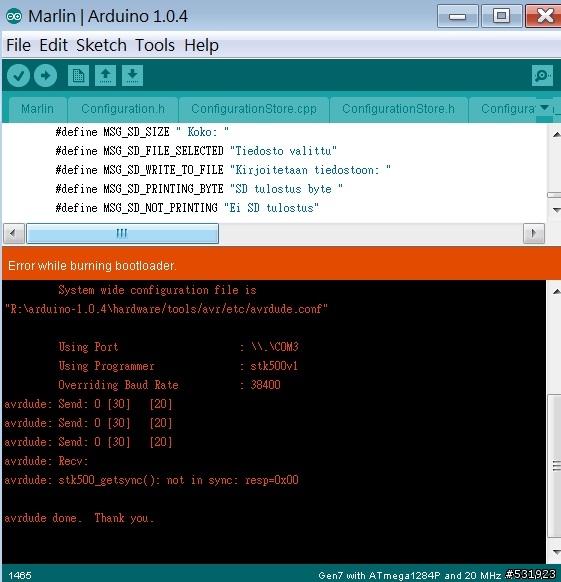The height and width of the screenshot is (582, 561).
Task: Click the avrdude.conf path line
Action: click(166, 309)
